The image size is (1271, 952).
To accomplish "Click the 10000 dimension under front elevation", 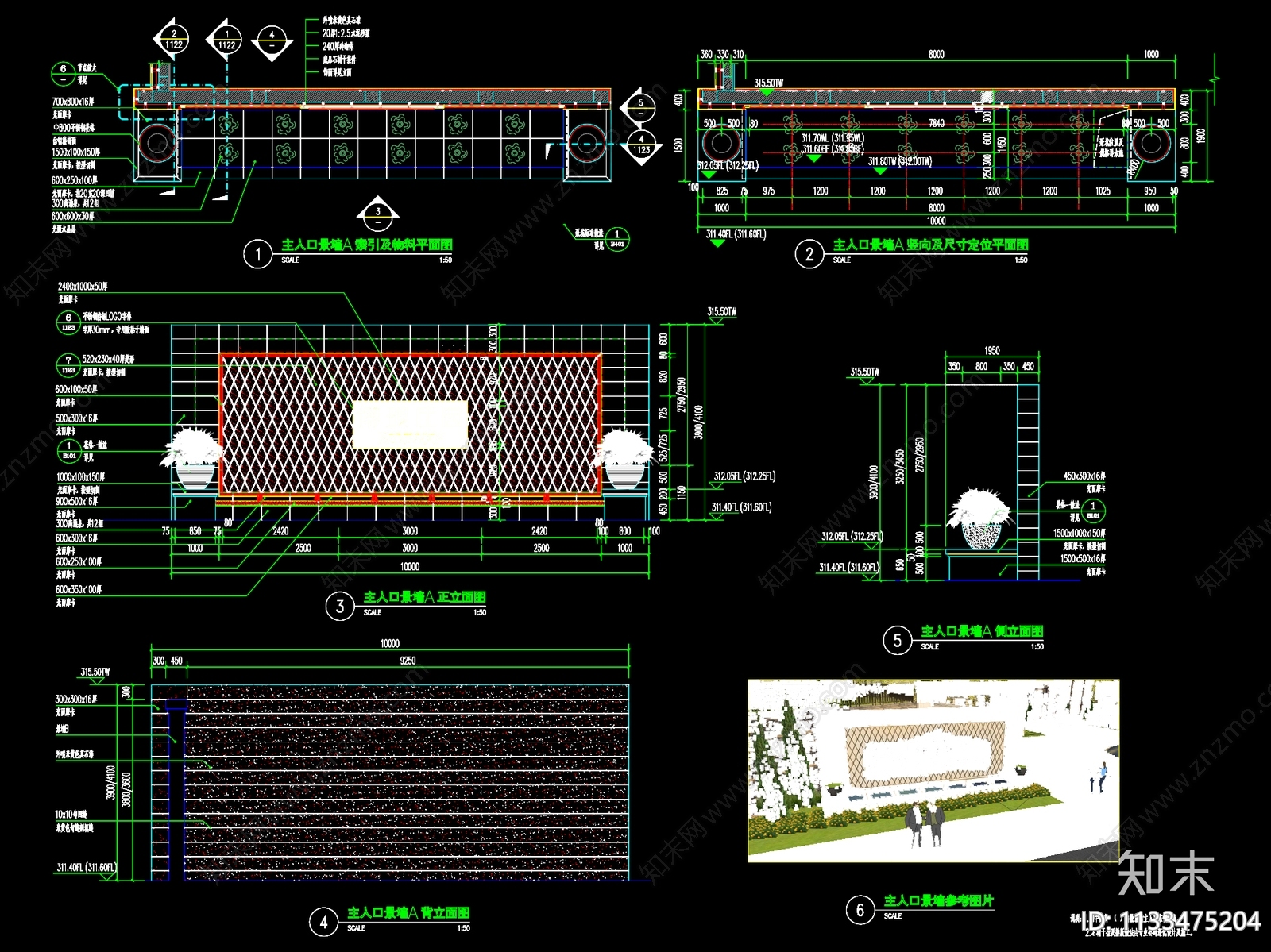I will coord(410,567).
